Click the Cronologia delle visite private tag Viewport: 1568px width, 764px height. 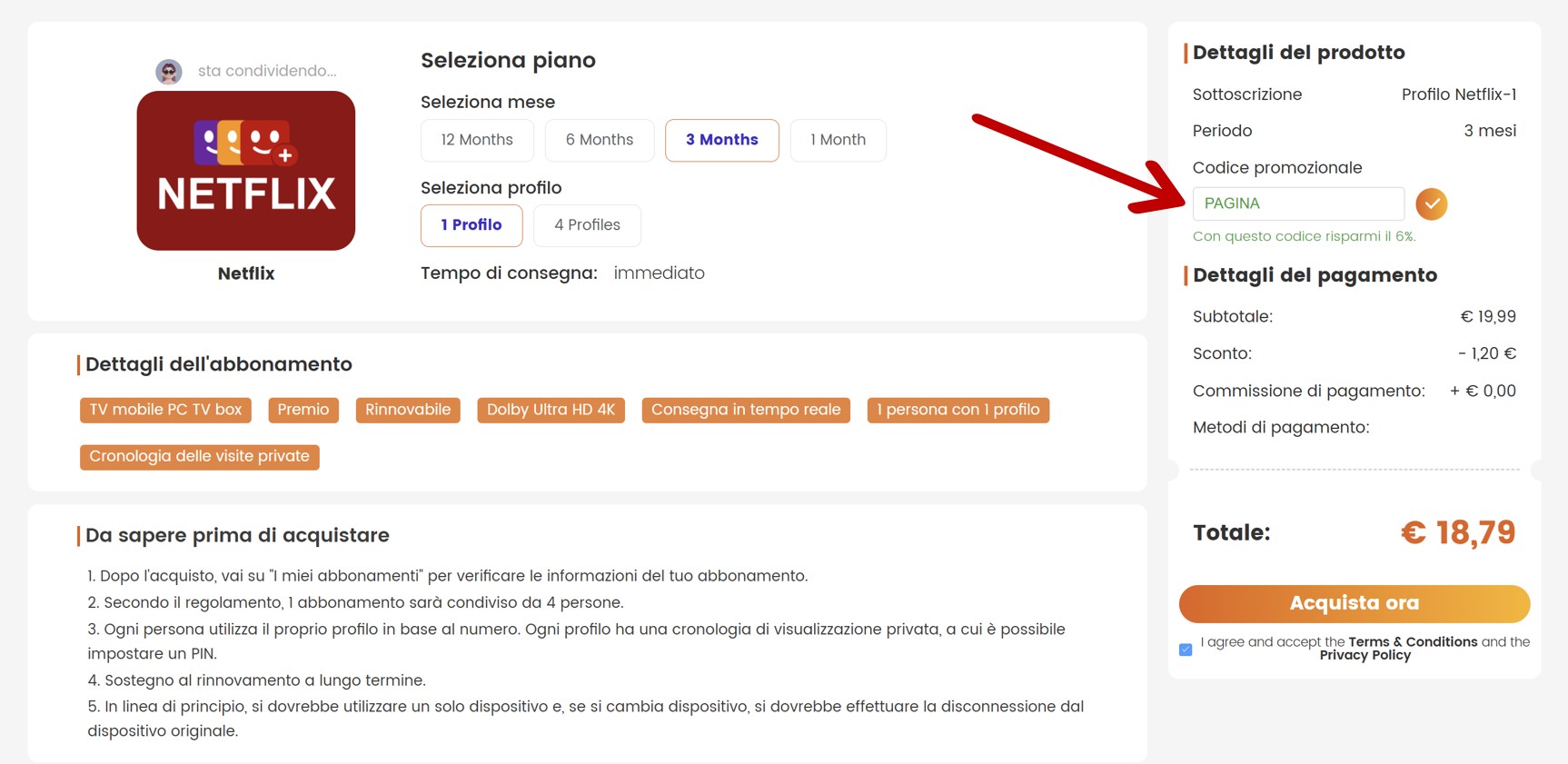[x=199, y=456]
